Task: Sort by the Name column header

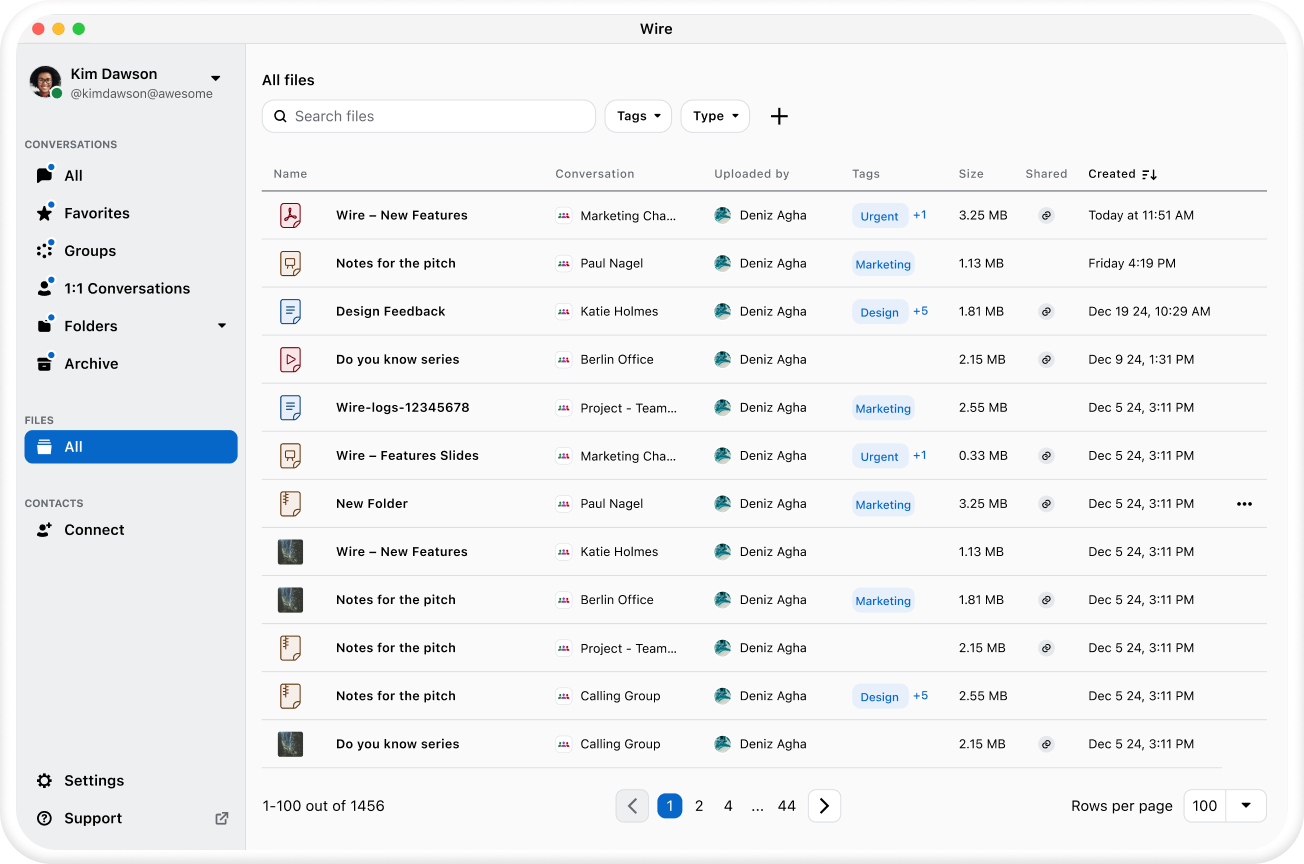Action: (x=290, y=174)
